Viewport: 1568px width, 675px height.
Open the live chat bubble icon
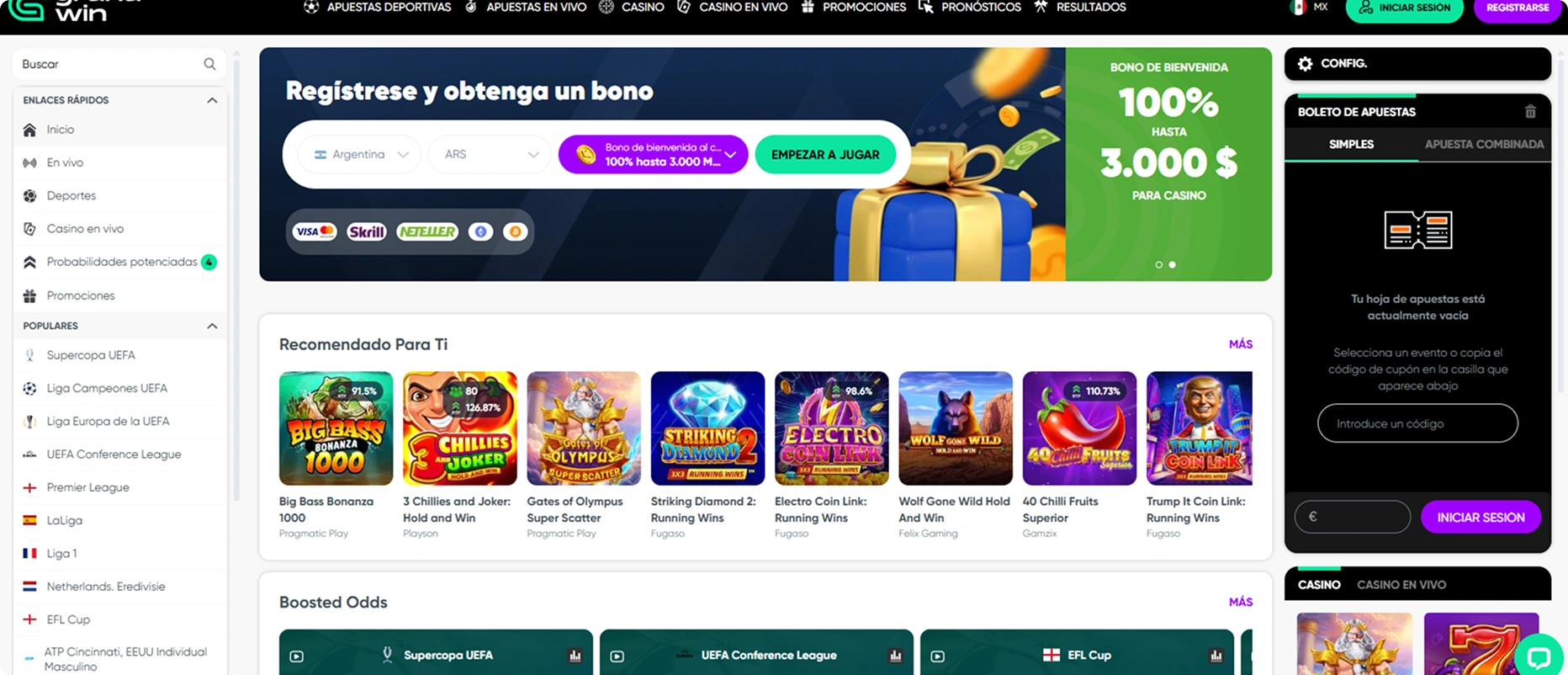coord(1539,656)
